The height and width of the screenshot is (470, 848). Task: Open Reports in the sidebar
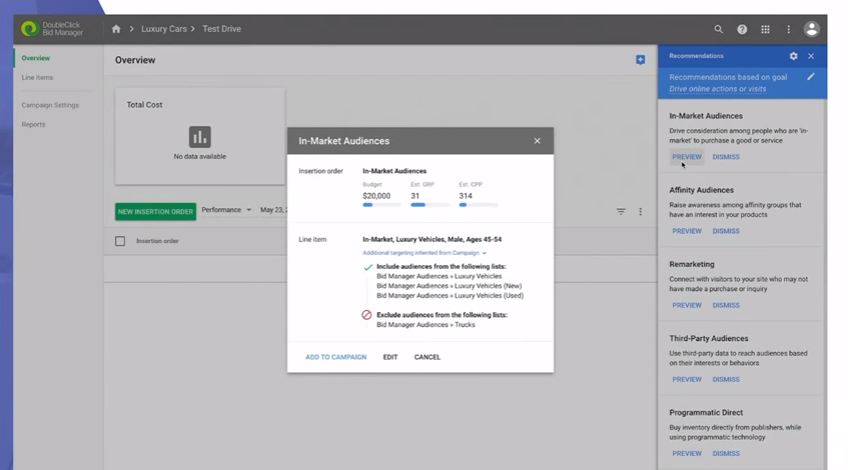34,124
